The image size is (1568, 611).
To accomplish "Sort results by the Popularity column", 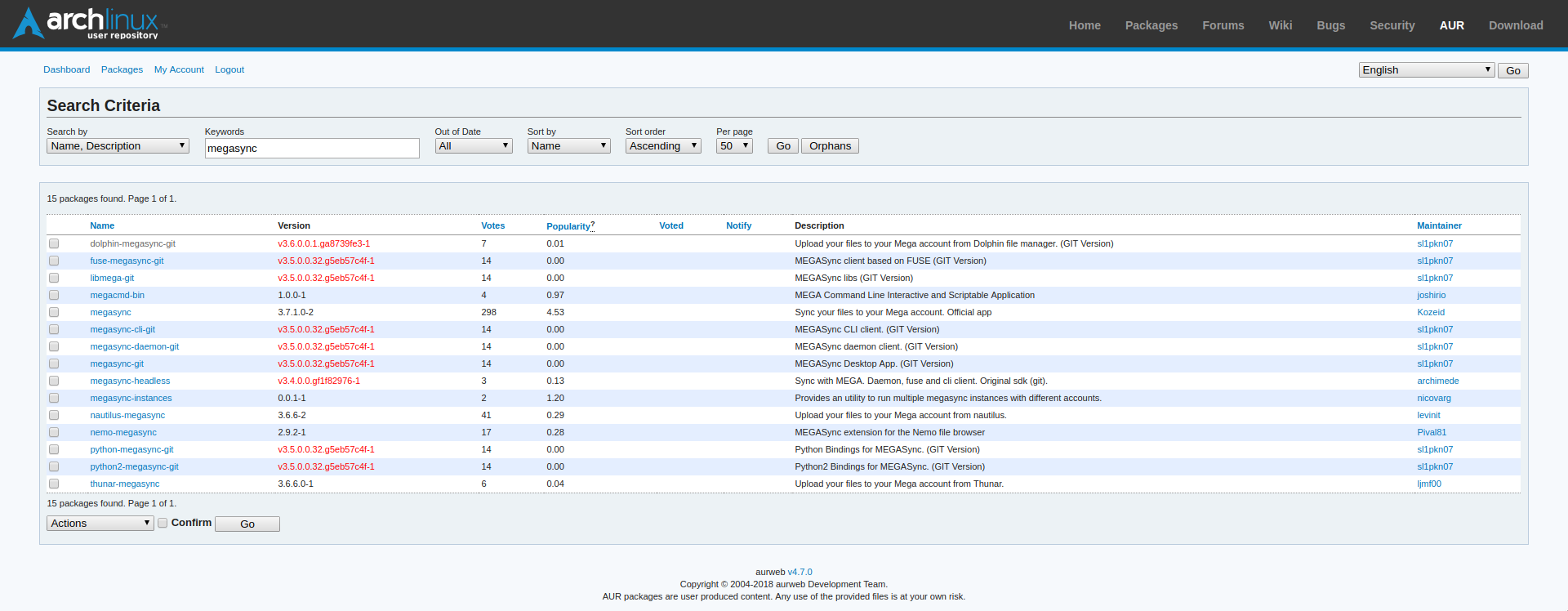I will (x=568, y=226).
